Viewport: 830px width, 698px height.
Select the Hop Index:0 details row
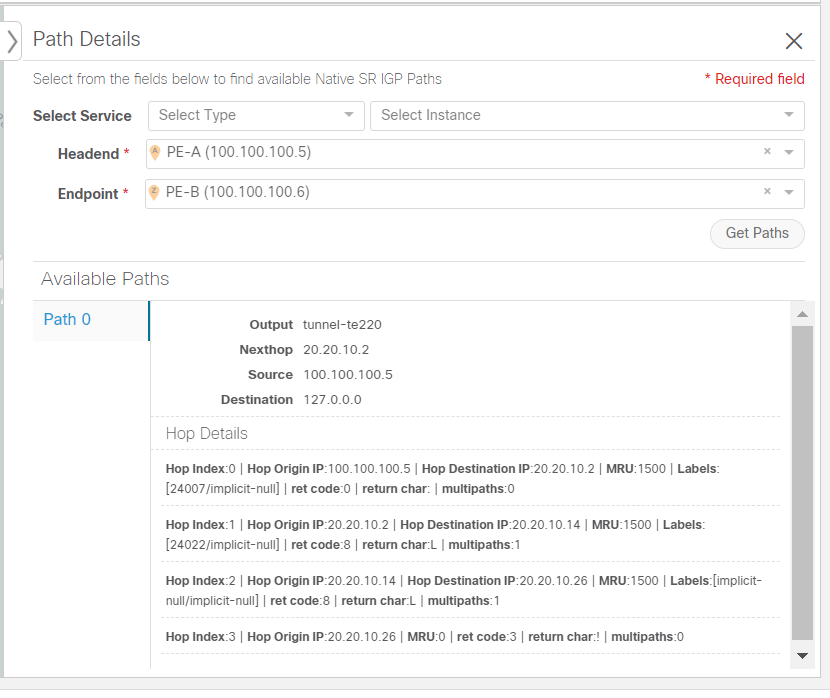[x=465, y=478]
